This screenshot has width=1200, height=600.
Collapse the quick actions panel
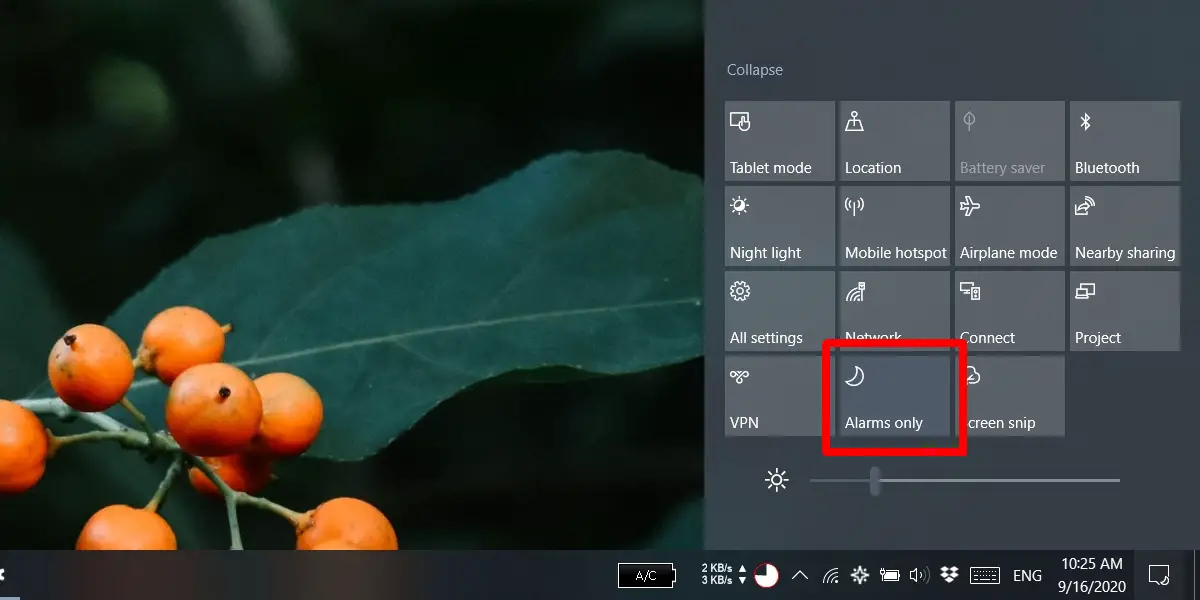755,70
